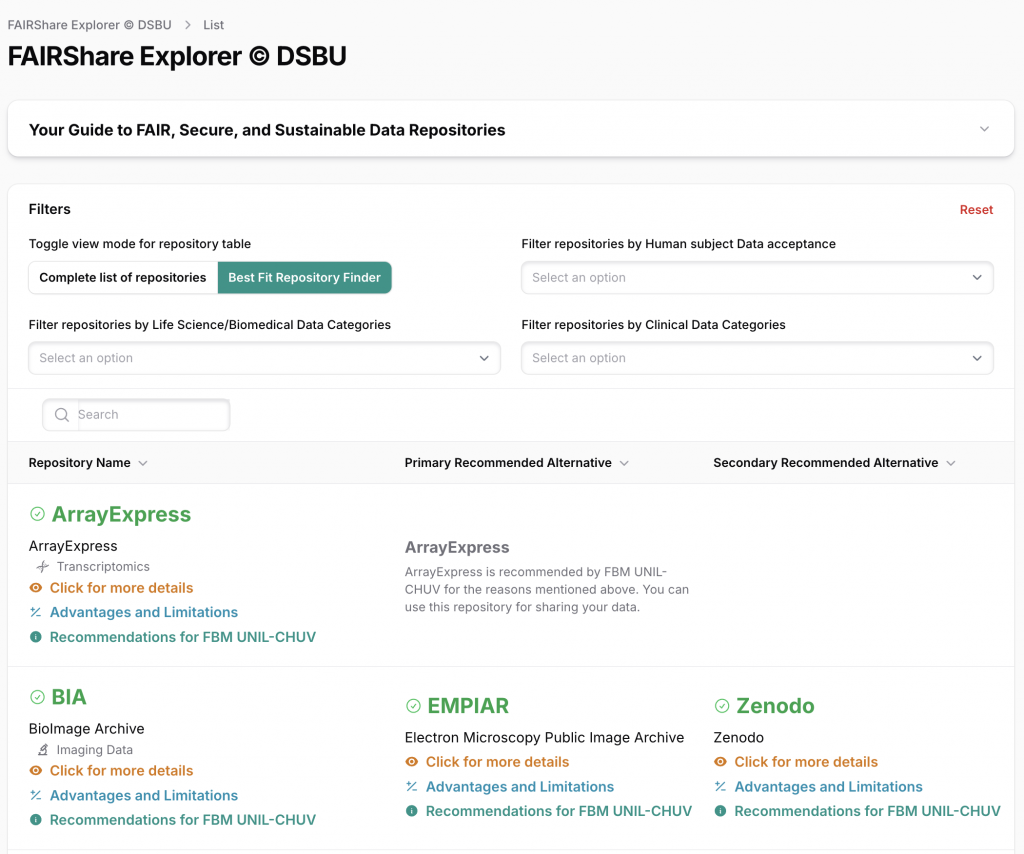This screenshot has width=1024, height=854.
Task: Reset all filters
Action: 976,210
